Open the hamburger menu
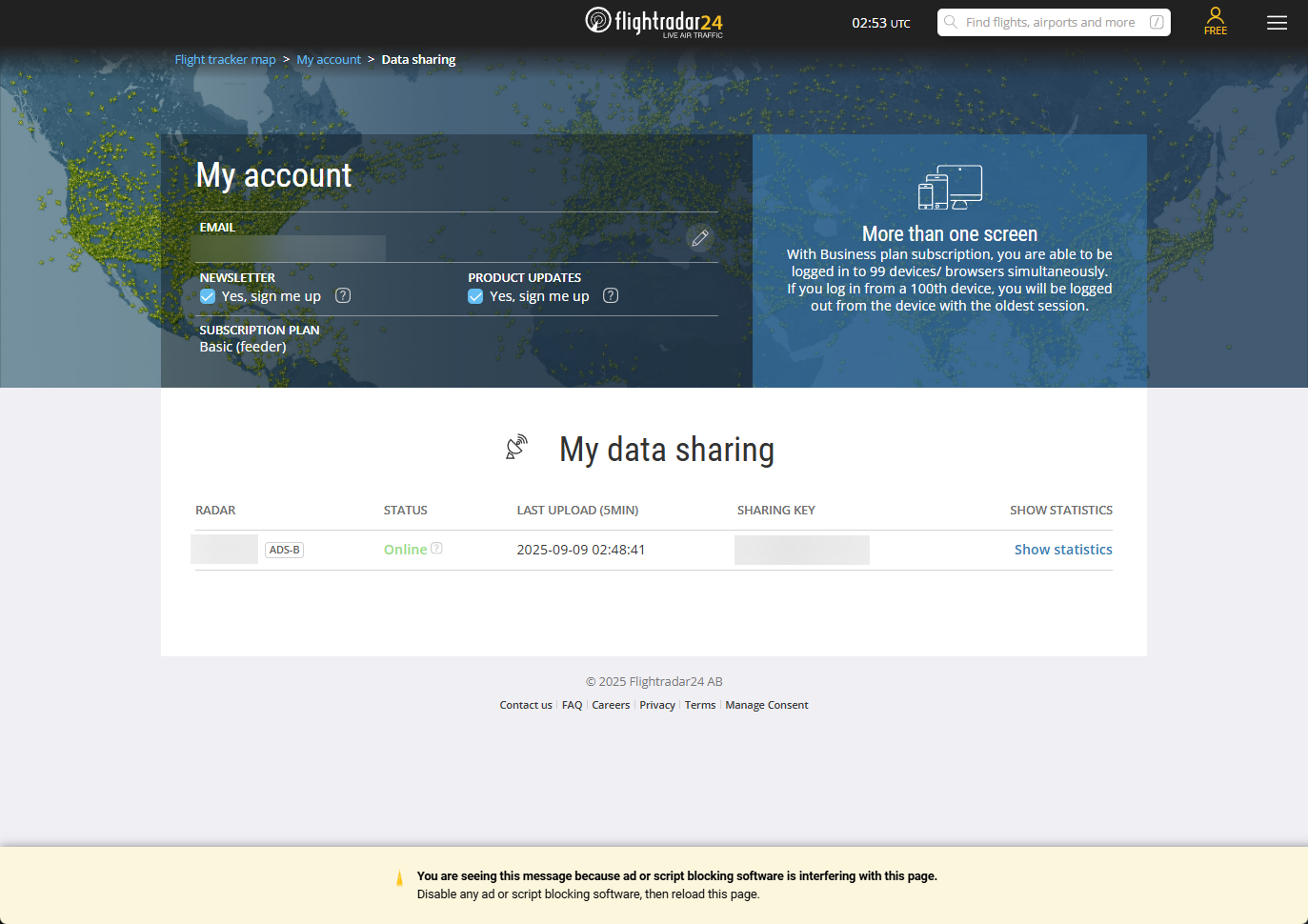Screen dimensions: 1308x924 pyautogui.click(x=1277, y=23)
